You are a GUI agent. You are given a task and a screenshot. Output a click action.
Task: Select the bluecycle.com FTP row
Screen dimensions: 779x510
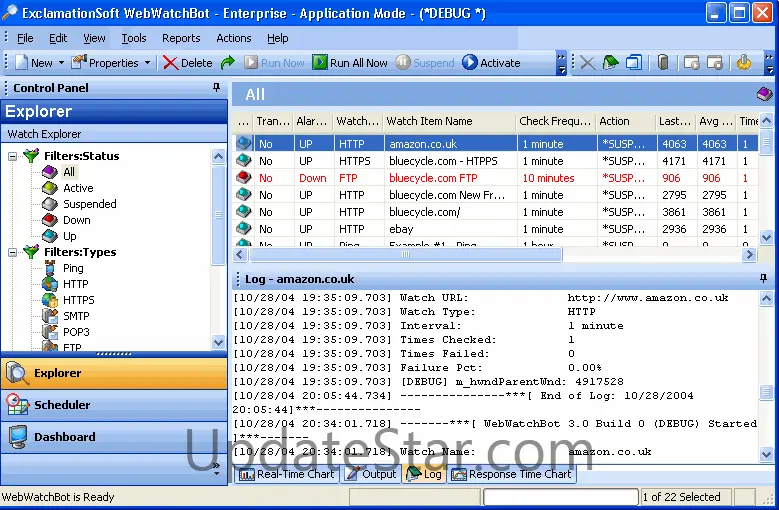(495, 178)
